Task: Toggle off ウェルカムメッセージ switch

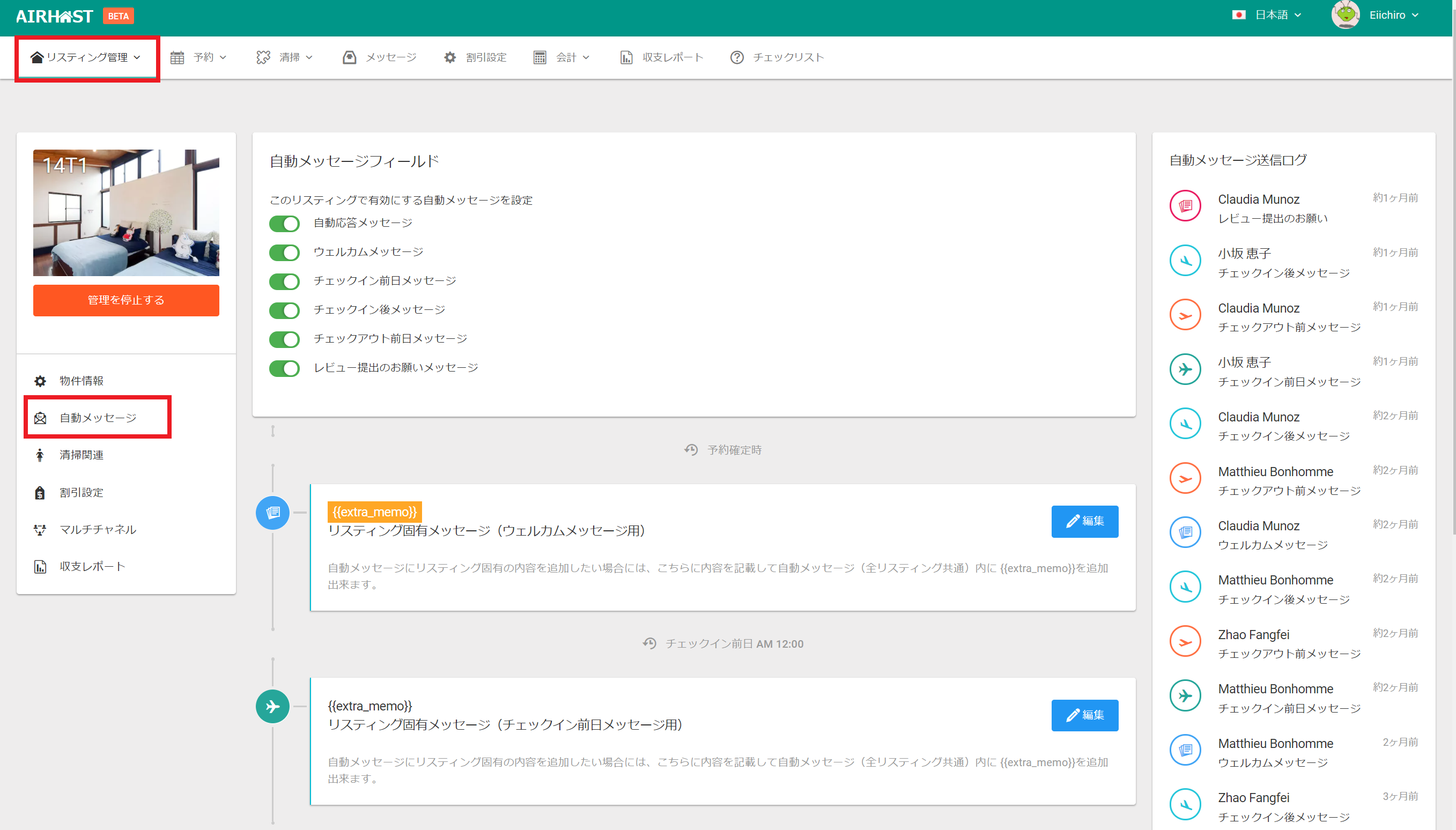Action: point(284,253)
